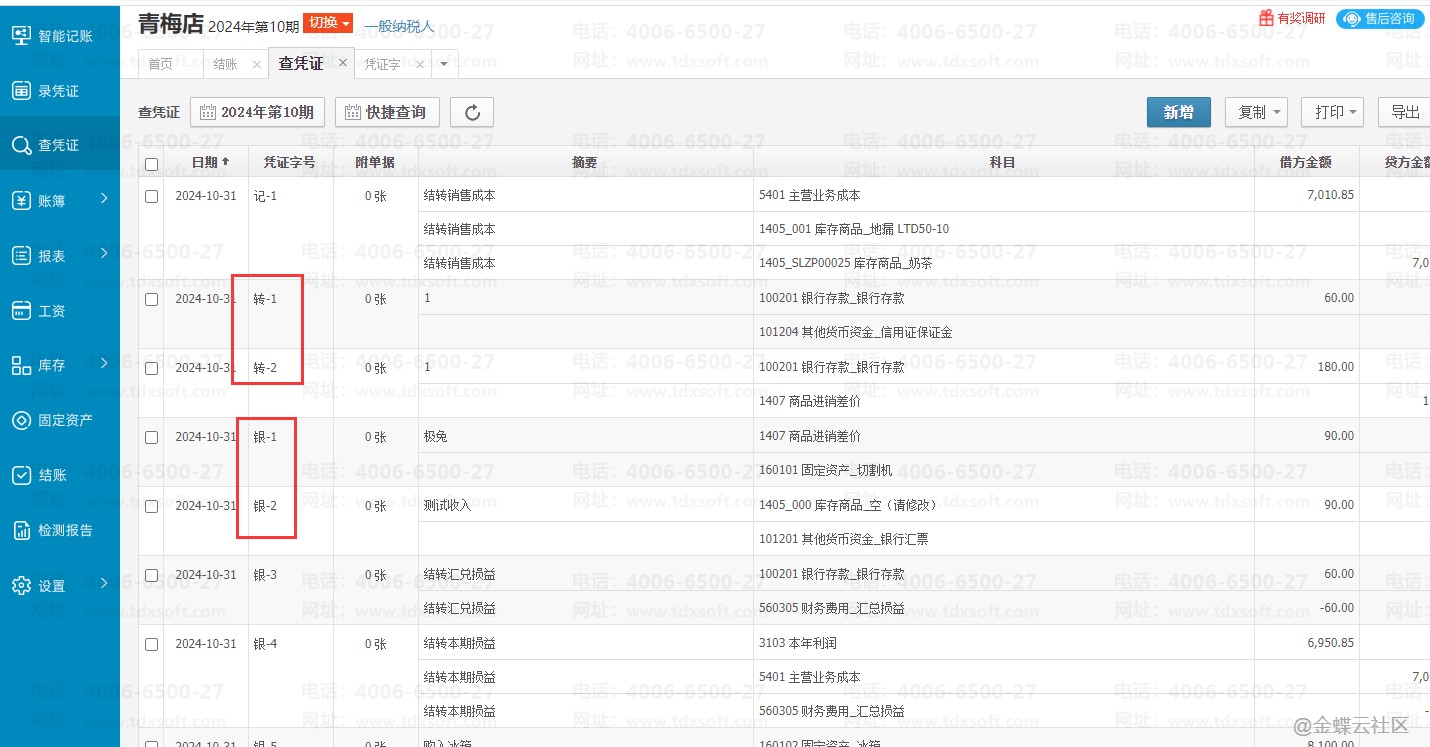Select the checkbox for voucher 银-3
The image size is (1430, 747).
pyautogui.click(x=151, y=576)
